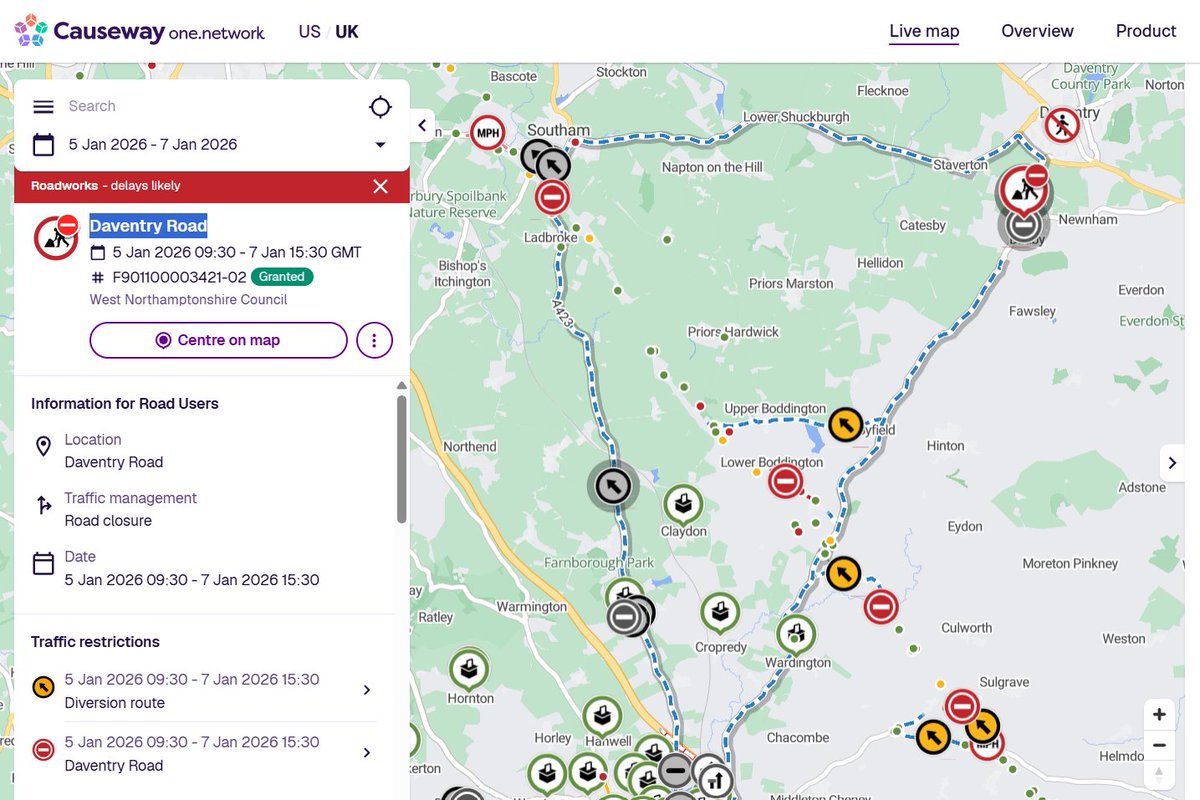The image size is (1200, 800).
Task: Open the West Northamptonshire Council link
Action: tap(188, 299)
